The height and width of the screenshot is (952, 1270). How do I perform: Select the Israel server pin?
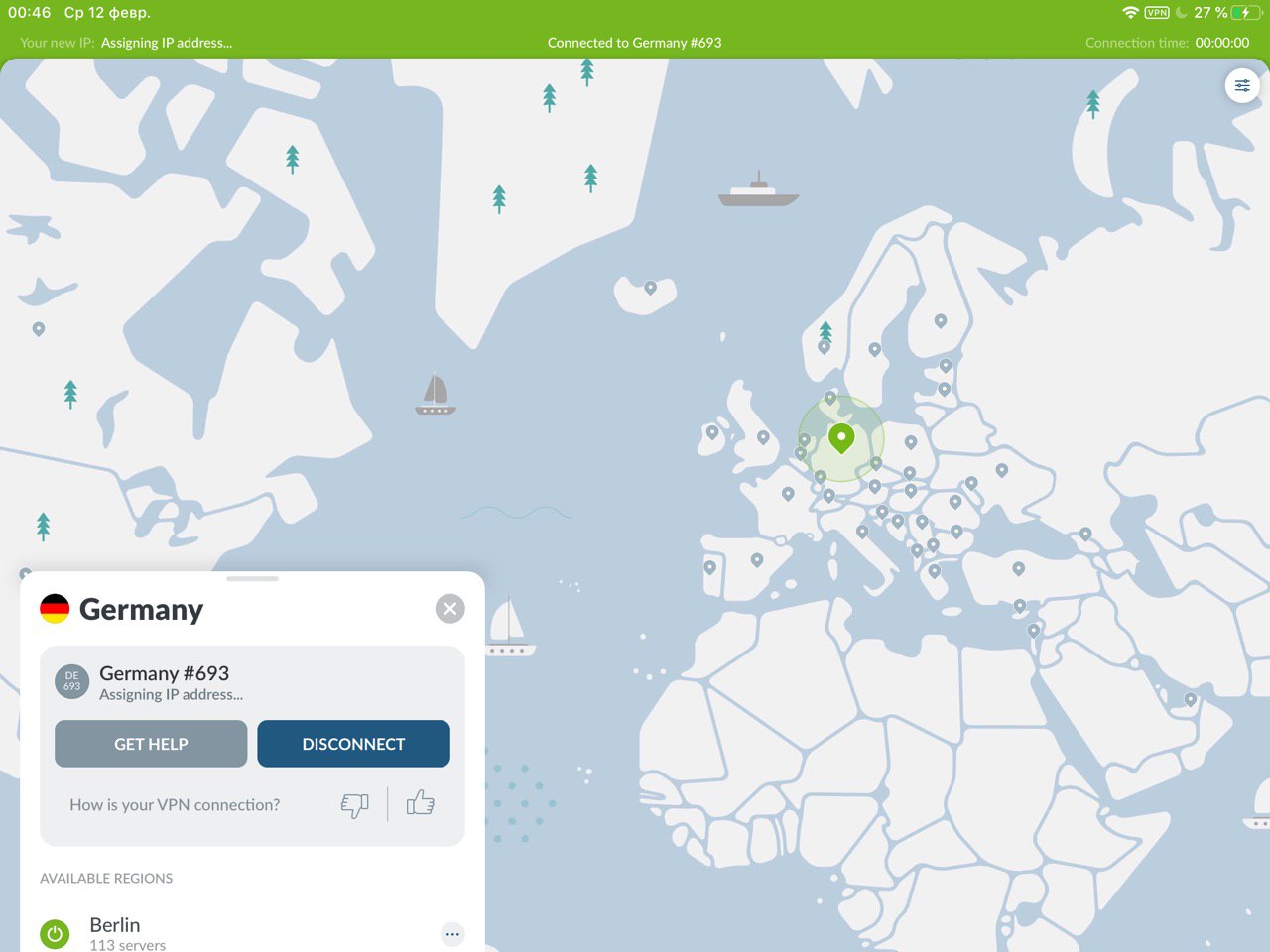[1034, 631]
